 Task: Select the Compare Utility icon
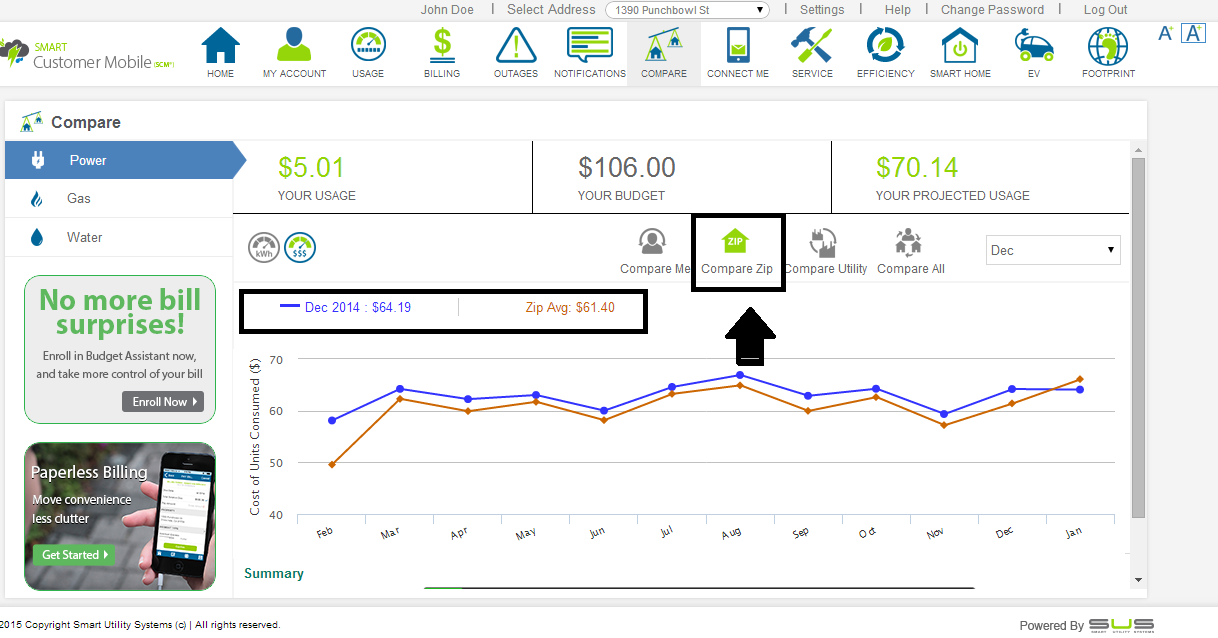(823, 243)
